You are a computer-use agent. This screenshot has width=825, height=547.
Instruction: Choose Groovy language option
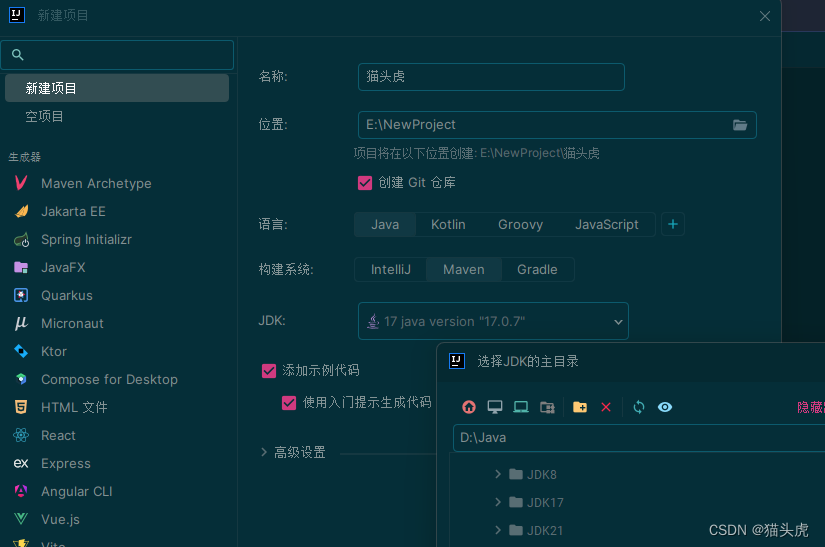(x=520, y=225)
